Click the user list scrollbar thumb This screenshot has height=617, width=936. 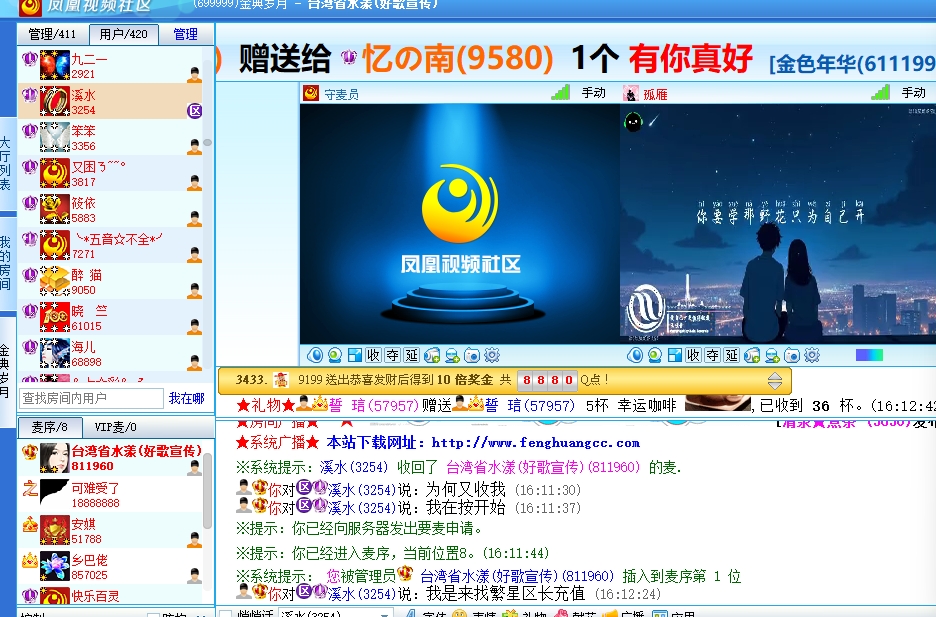207,142
